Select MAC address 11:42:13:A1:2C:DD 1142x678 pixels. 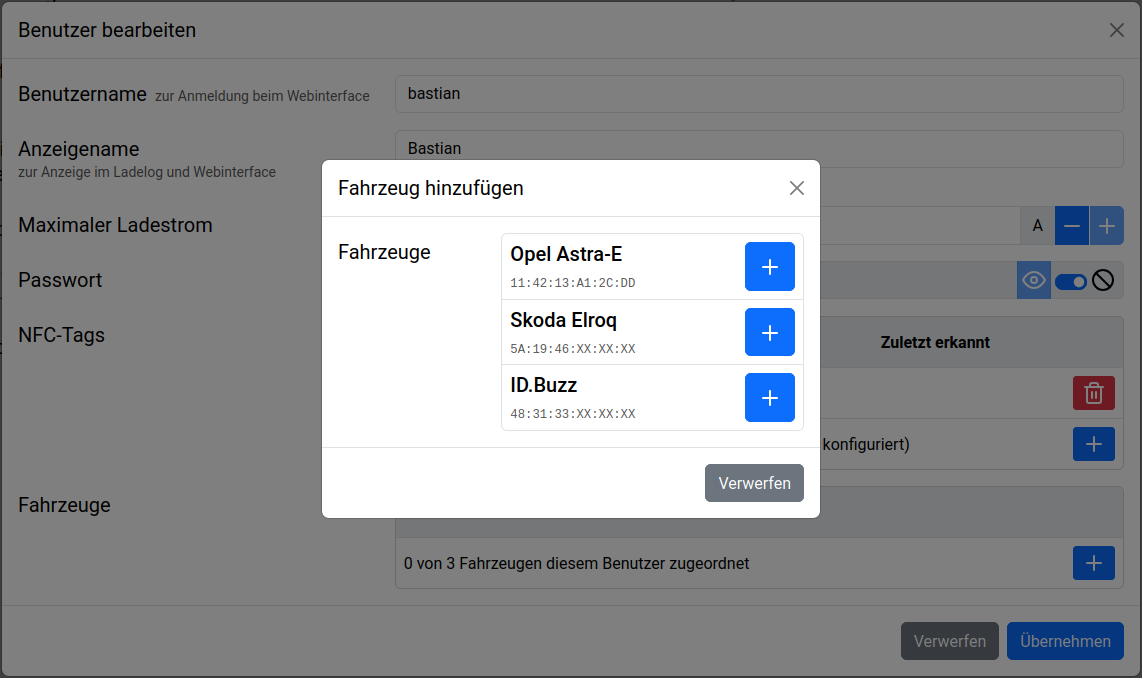pyautogui.click(x=572, y=283)
